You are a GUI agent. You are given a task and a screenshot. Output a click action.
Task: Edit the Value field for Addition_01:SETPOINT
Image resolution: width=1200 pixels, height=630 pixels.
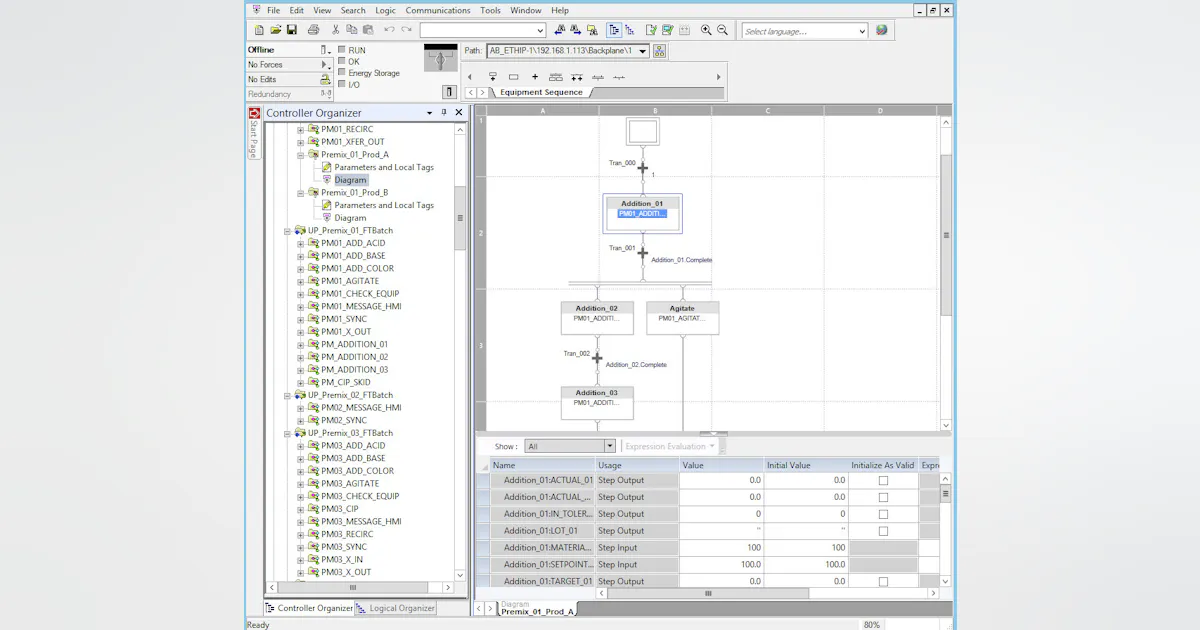[x=720, y=564]
